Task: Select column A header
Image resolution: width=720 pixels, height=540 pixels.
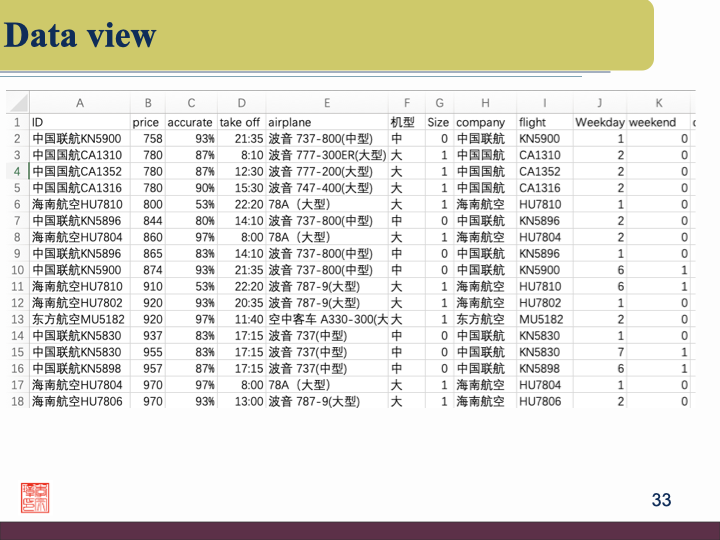Action: 80,103
